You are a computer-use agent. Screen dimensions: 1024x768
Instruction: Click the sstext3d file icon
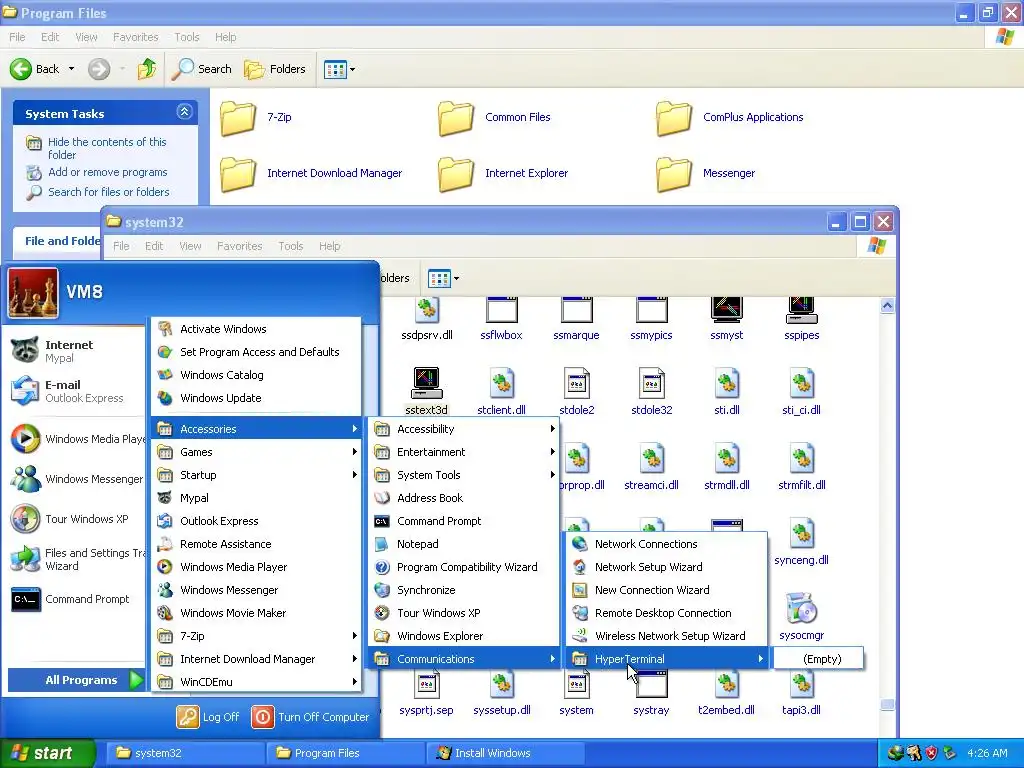426,383
